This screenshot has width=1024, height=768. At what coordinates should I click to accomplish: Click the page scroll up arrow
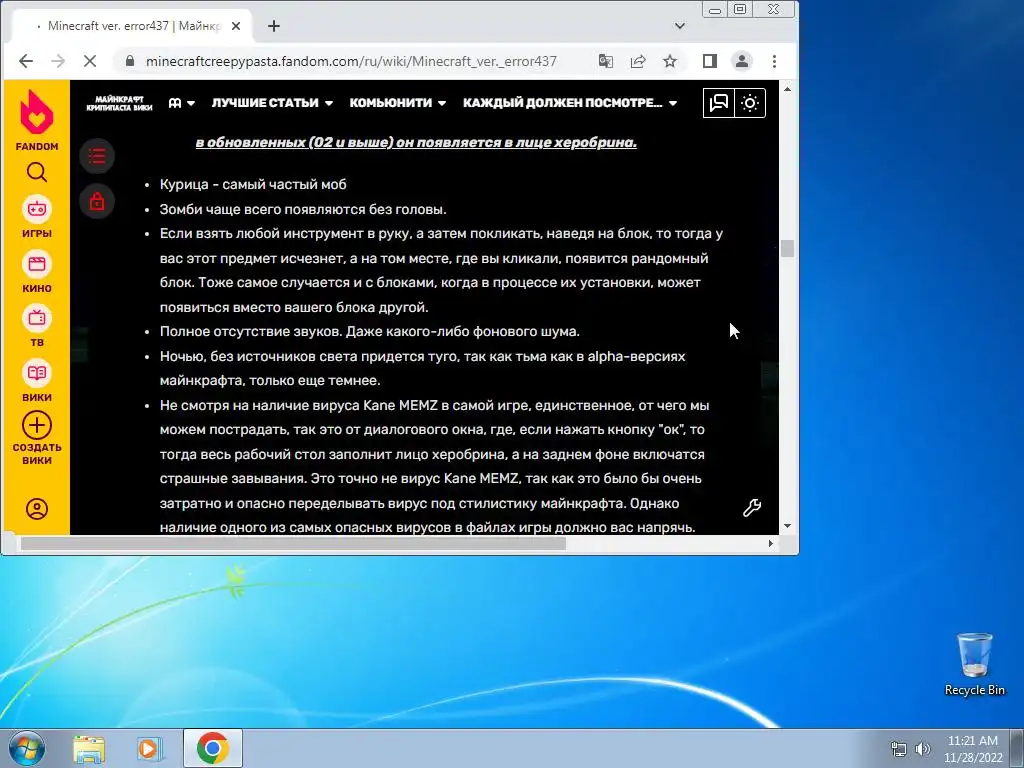pos(787,89)
